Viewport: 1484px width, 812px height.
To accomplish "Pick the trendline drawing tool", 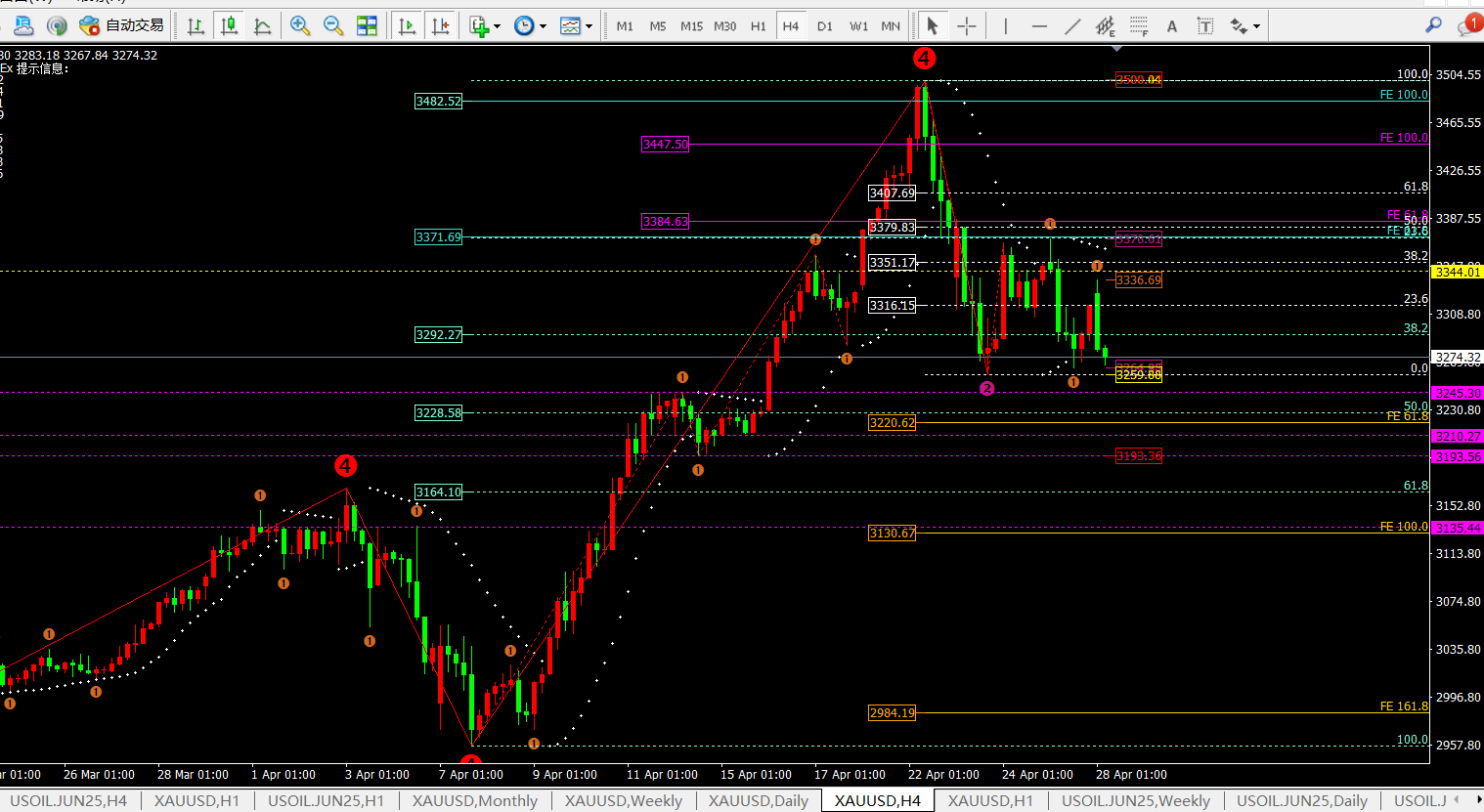I will 1072,26.
